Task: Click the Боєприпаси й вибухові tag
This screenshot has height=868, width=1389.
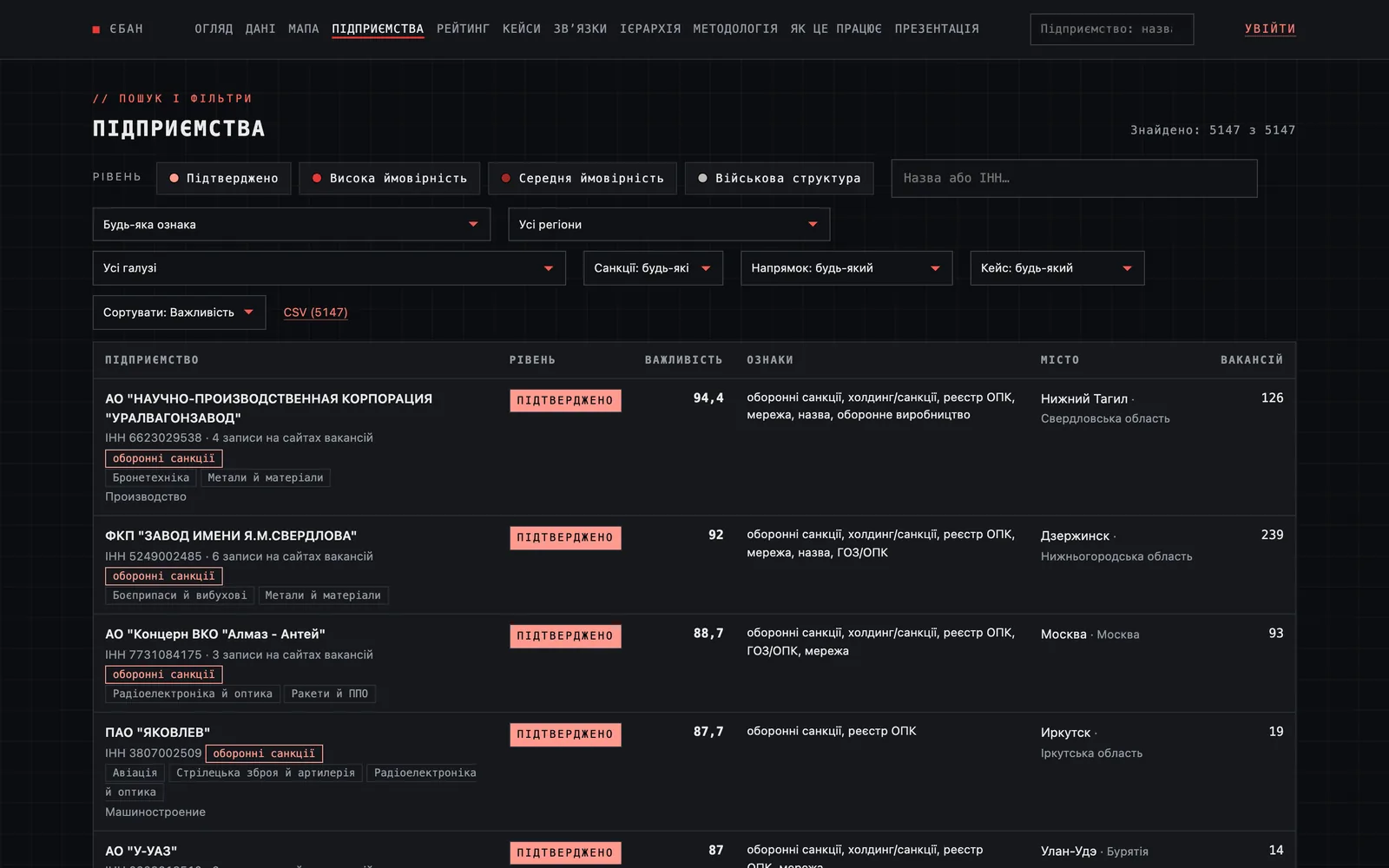Action: [180, 595]
